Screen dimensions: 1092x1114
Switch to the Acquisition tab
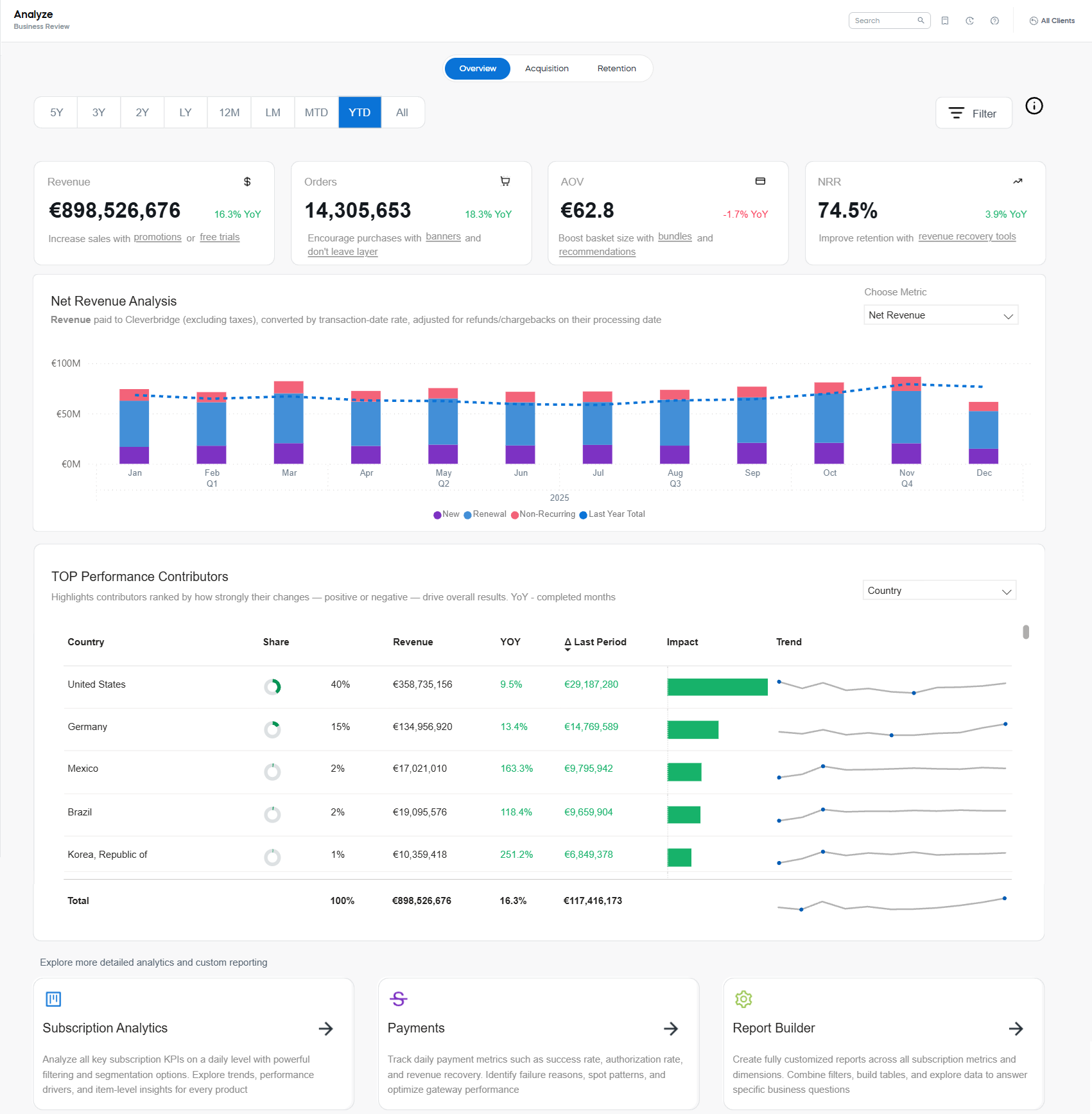click(546, 68)
